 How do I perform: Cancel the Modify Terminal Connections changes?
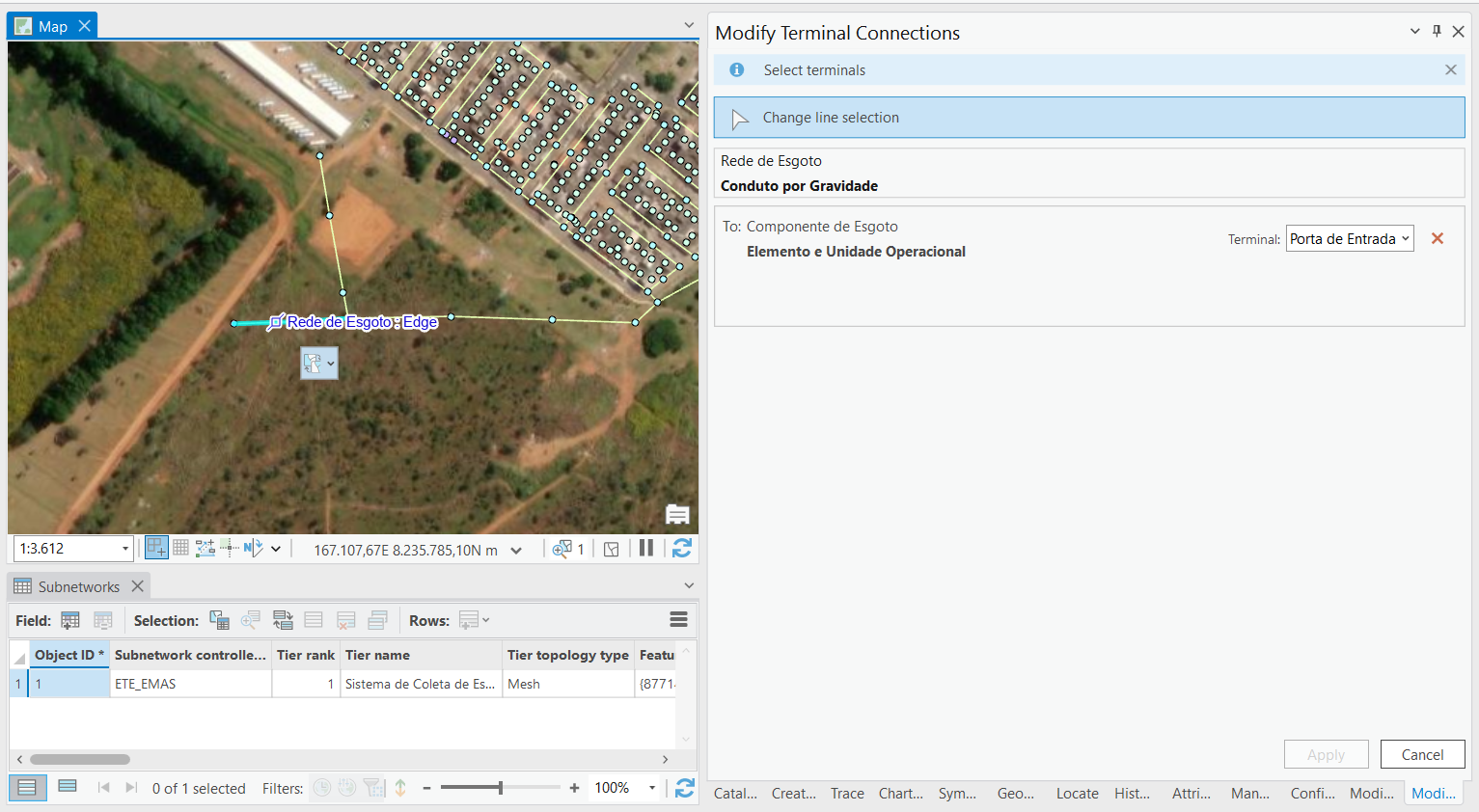[1422, 753]
